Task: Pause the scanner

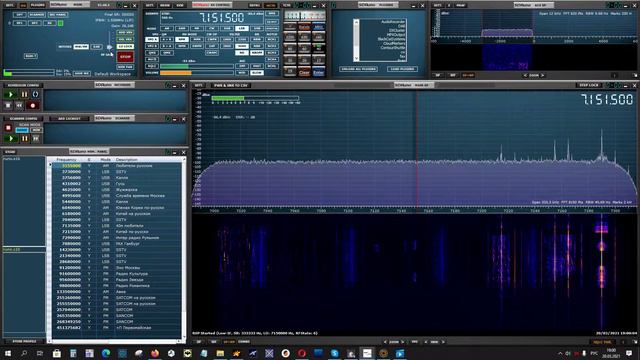Action: coord(24,139)
